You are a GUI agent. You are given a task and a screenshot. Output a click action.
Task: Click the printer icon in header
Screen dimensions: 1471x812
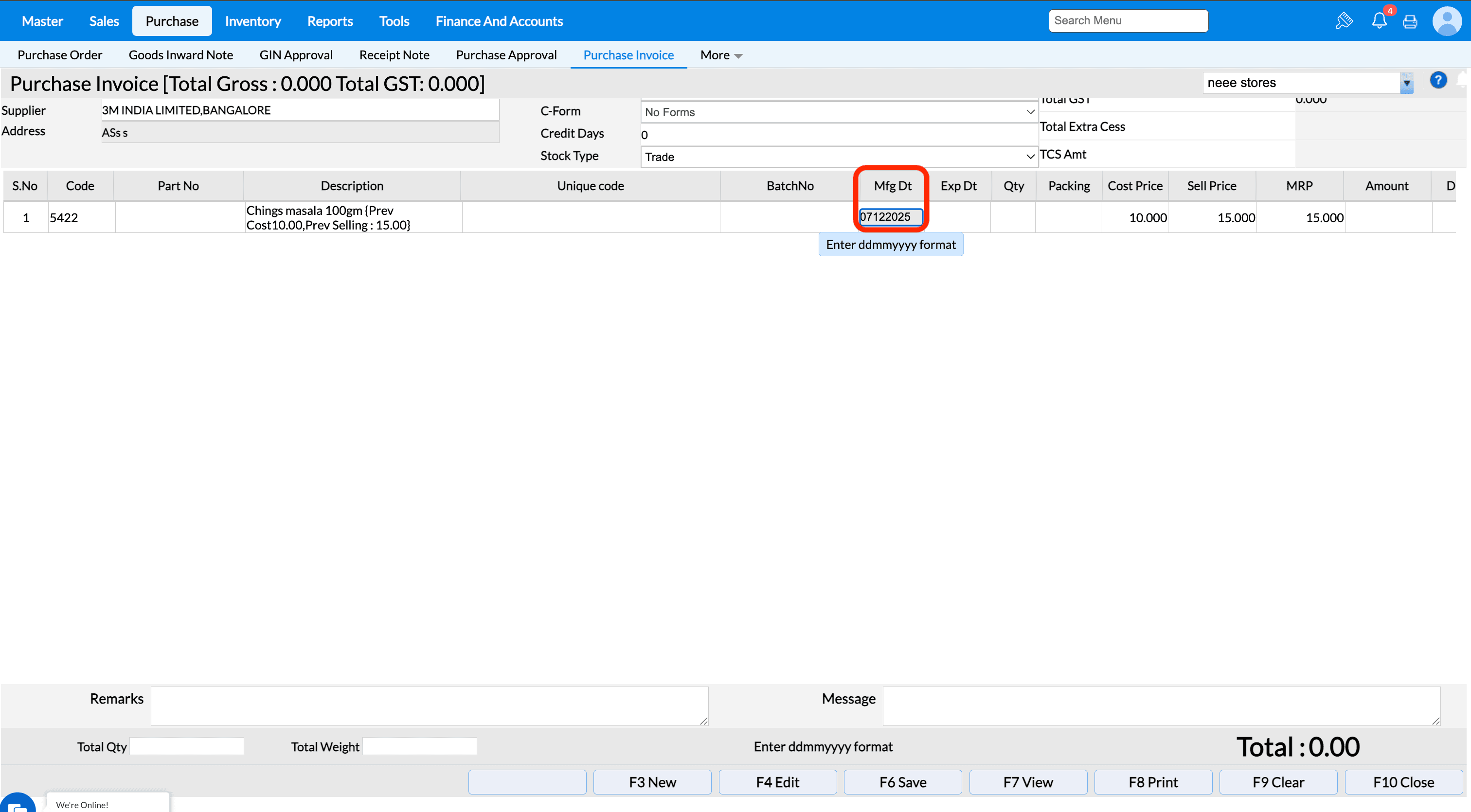click(x=1410, y=22)
